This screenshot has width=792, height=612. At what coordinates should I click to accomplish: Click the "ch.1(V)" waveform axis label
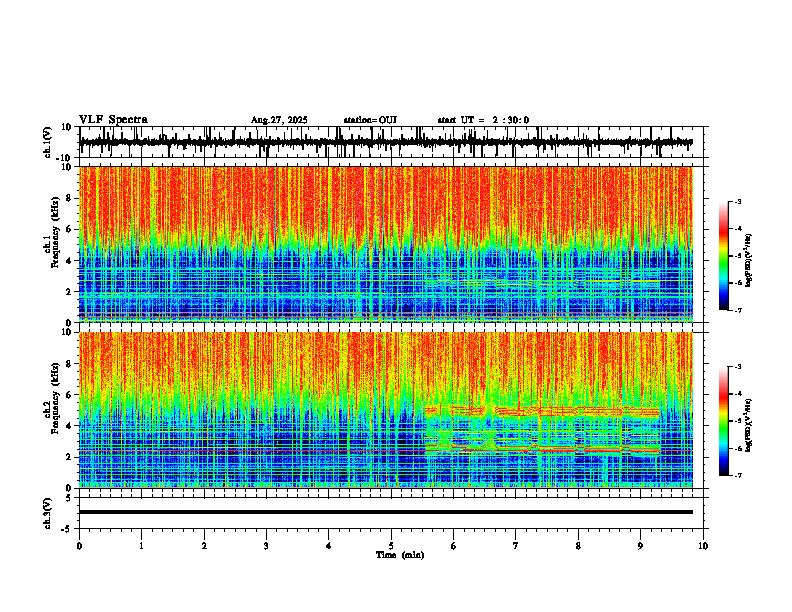(x=48, y=142)
